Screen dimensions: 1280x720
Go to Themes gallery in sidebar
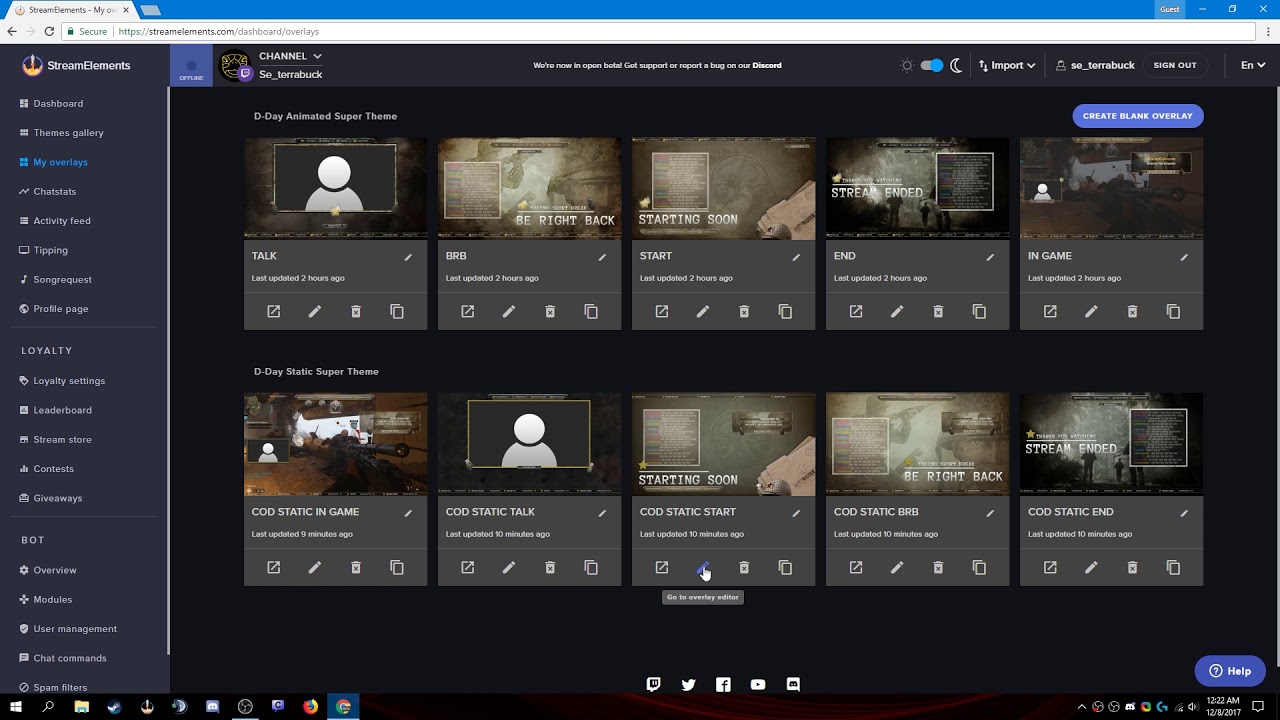[x=68, y=133]
